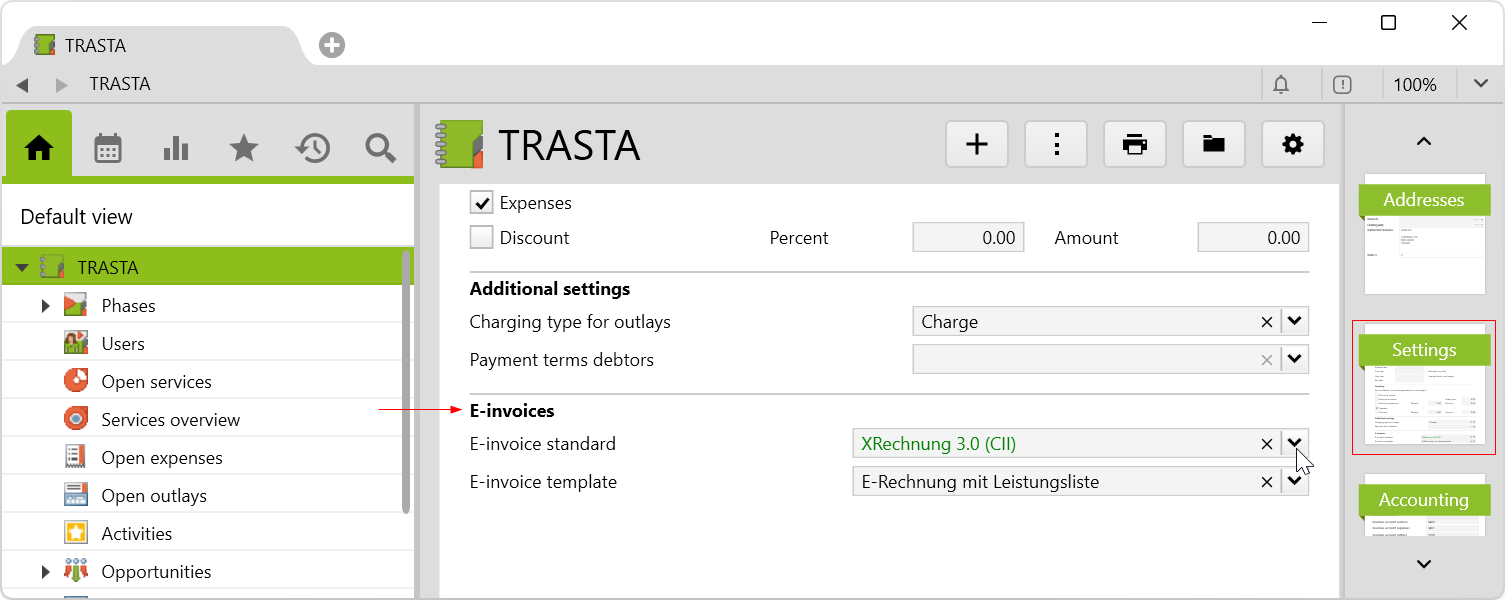
Task: Open the Addresses thumbnail panel
Action: [x=1424, y=235]
